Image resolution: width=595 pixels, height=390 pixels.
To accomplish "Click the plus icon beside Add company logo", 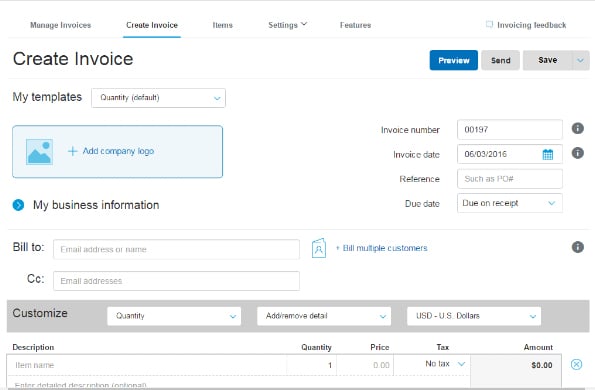I will tap(72, 151).
